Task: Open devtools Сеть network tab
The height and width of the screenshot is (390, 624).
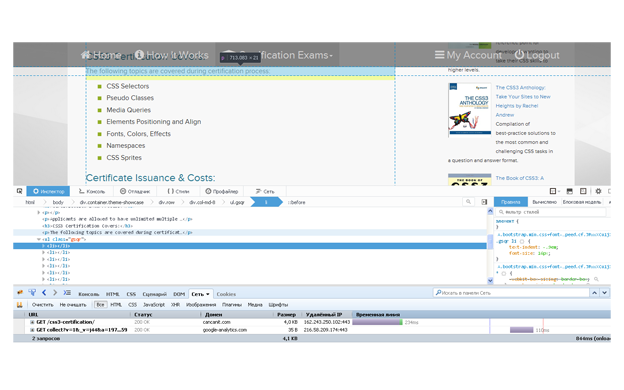Action: 265,191
